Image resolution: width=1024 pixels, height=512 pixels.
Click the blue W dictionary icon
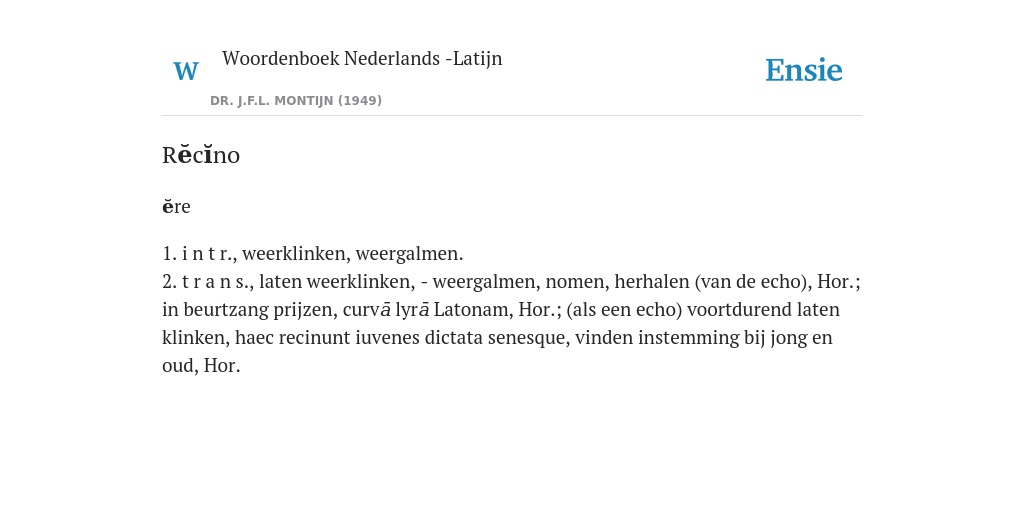pos(185,71)
